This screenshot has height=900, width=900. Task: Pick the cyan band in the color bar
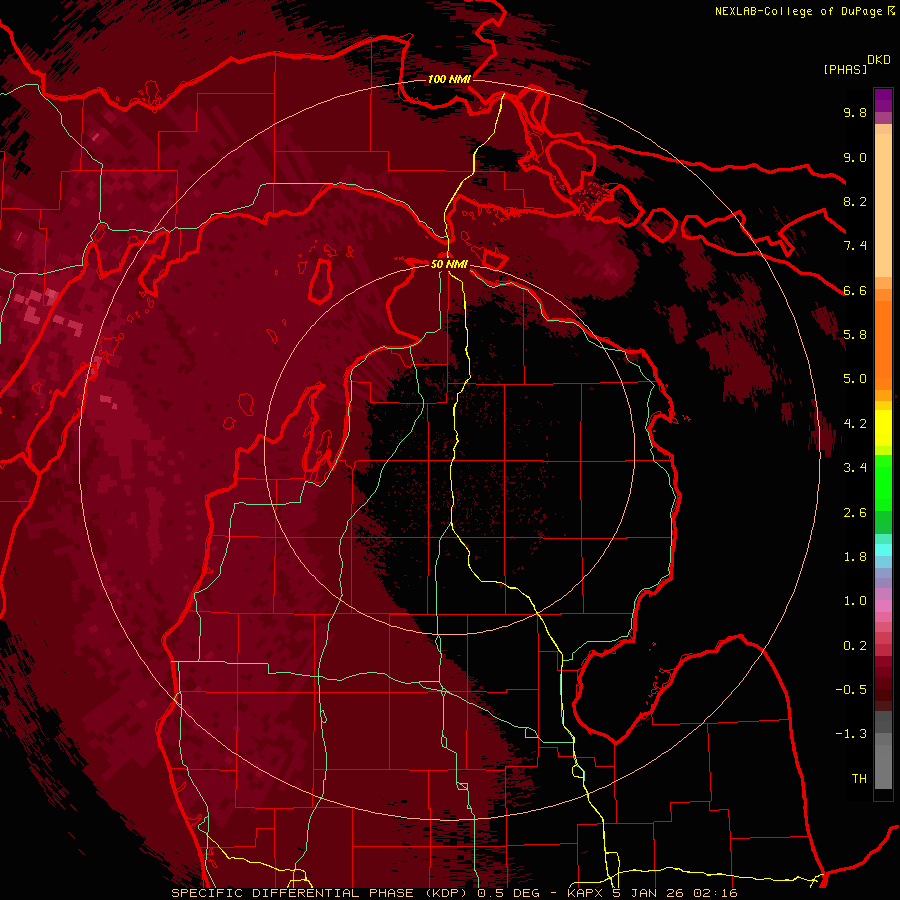click(x=883, y=549)
